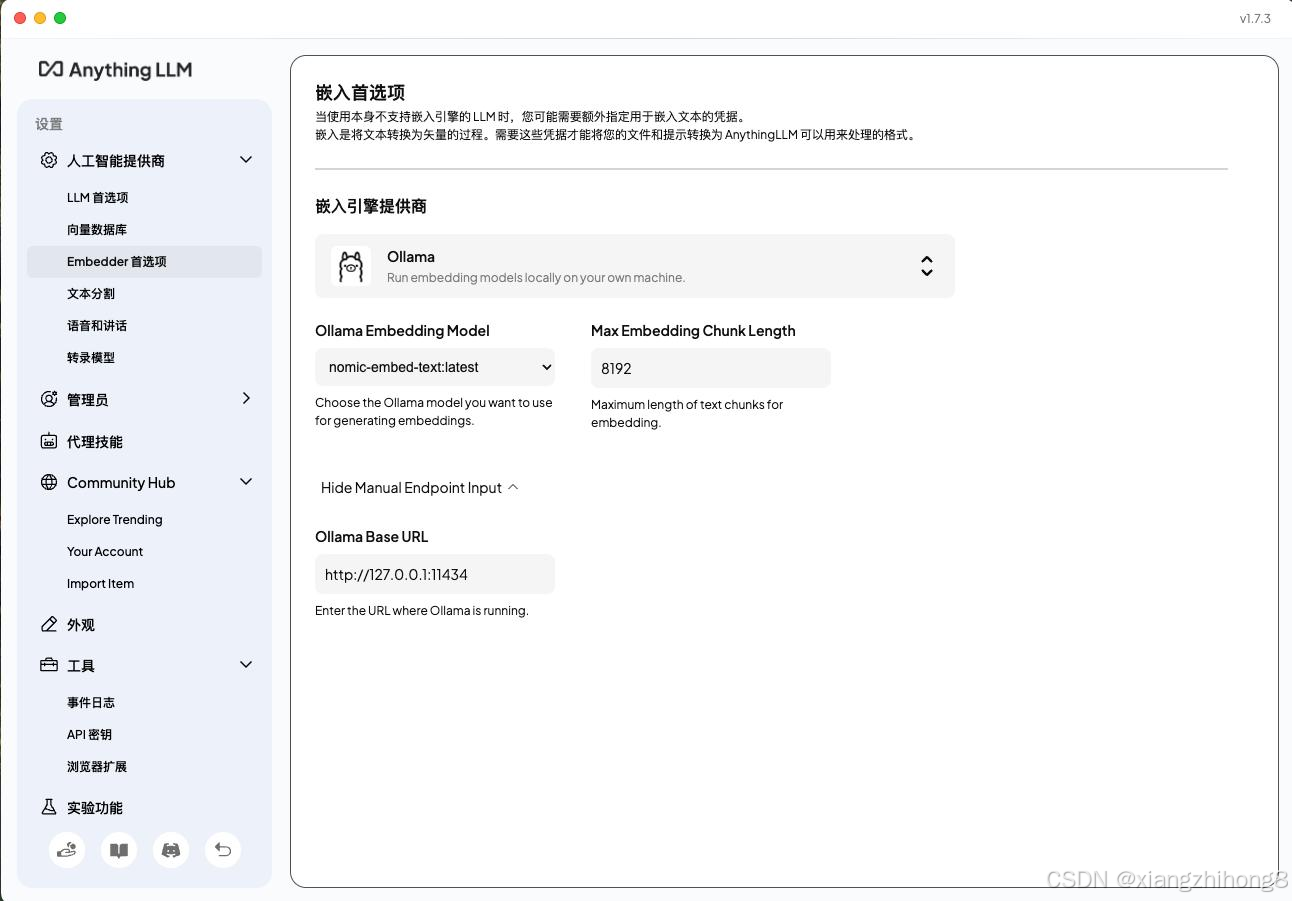Click the 实验功能 flask icon

pyautogui.click(x=48, y=807)
